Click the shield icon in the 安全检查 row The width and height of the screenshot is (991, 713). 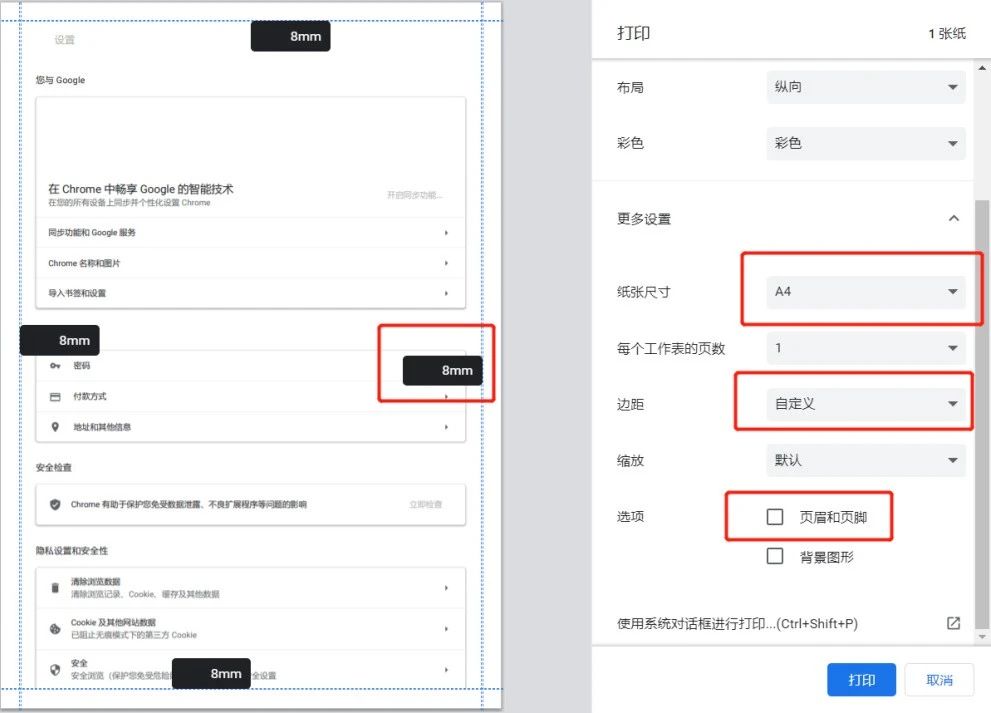click(54, 505)
